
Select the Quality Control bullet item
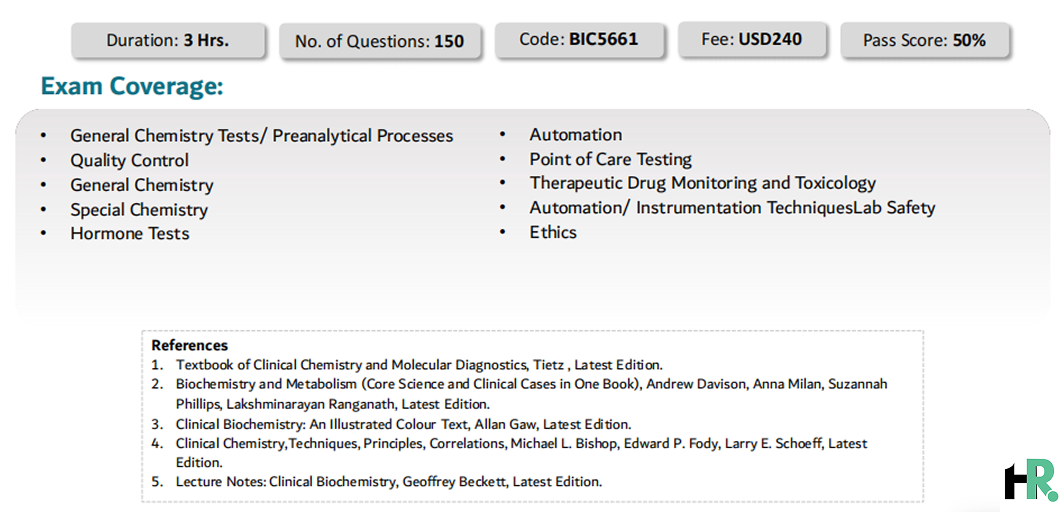(130, 161)
